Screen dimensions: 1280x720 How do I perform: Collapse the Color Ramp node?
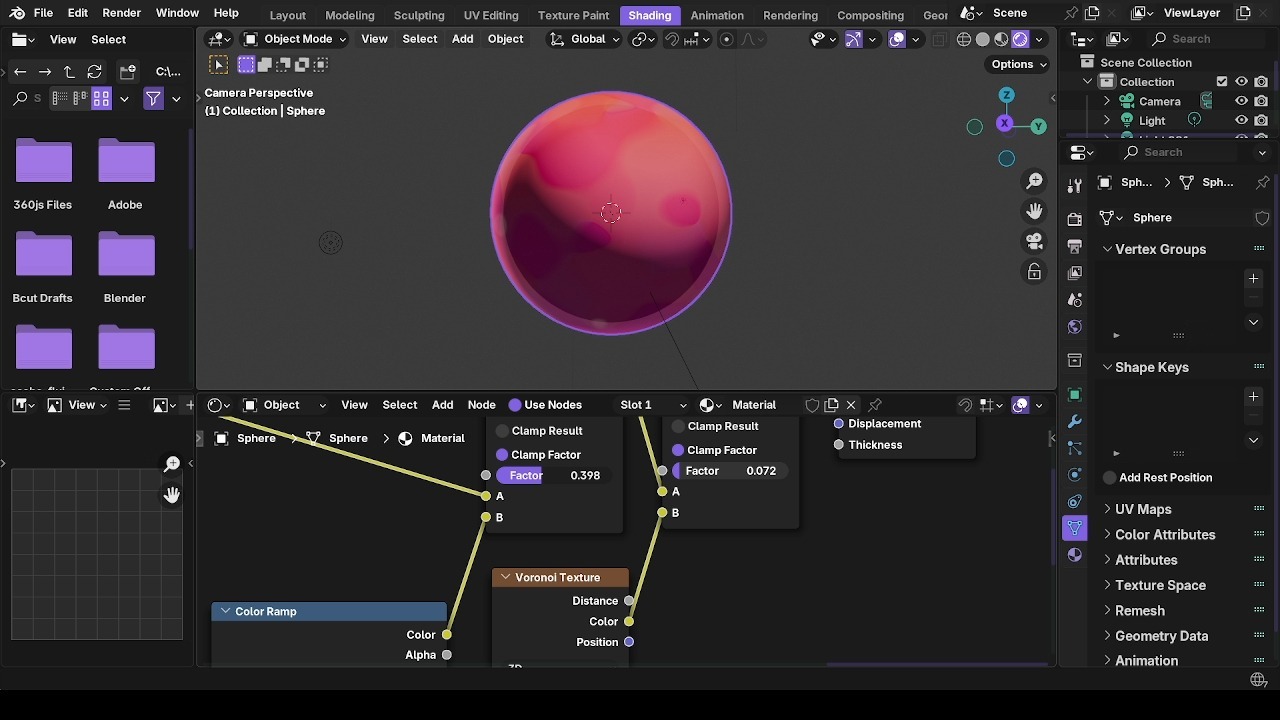[x=225, y=611]
